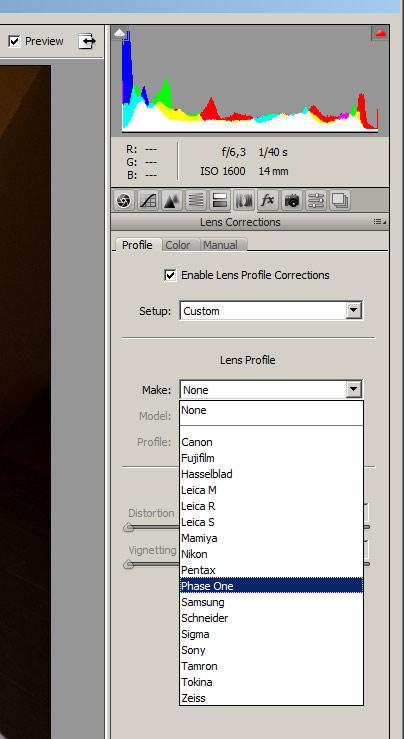Open the Setup dropdown showing Custom
Viewport: 404px width, 739px height.
(x=271, y=311)
